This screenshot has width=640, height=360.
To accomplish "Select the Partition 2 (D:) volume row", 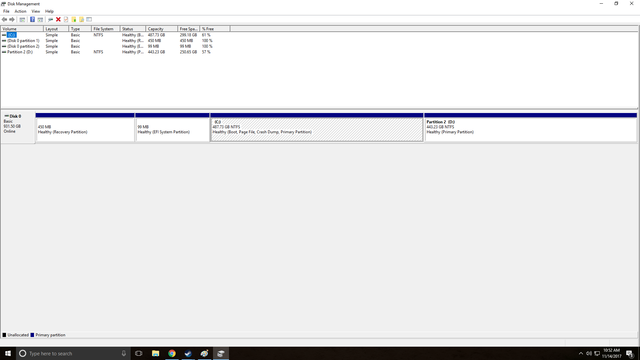I will point(116,52).
